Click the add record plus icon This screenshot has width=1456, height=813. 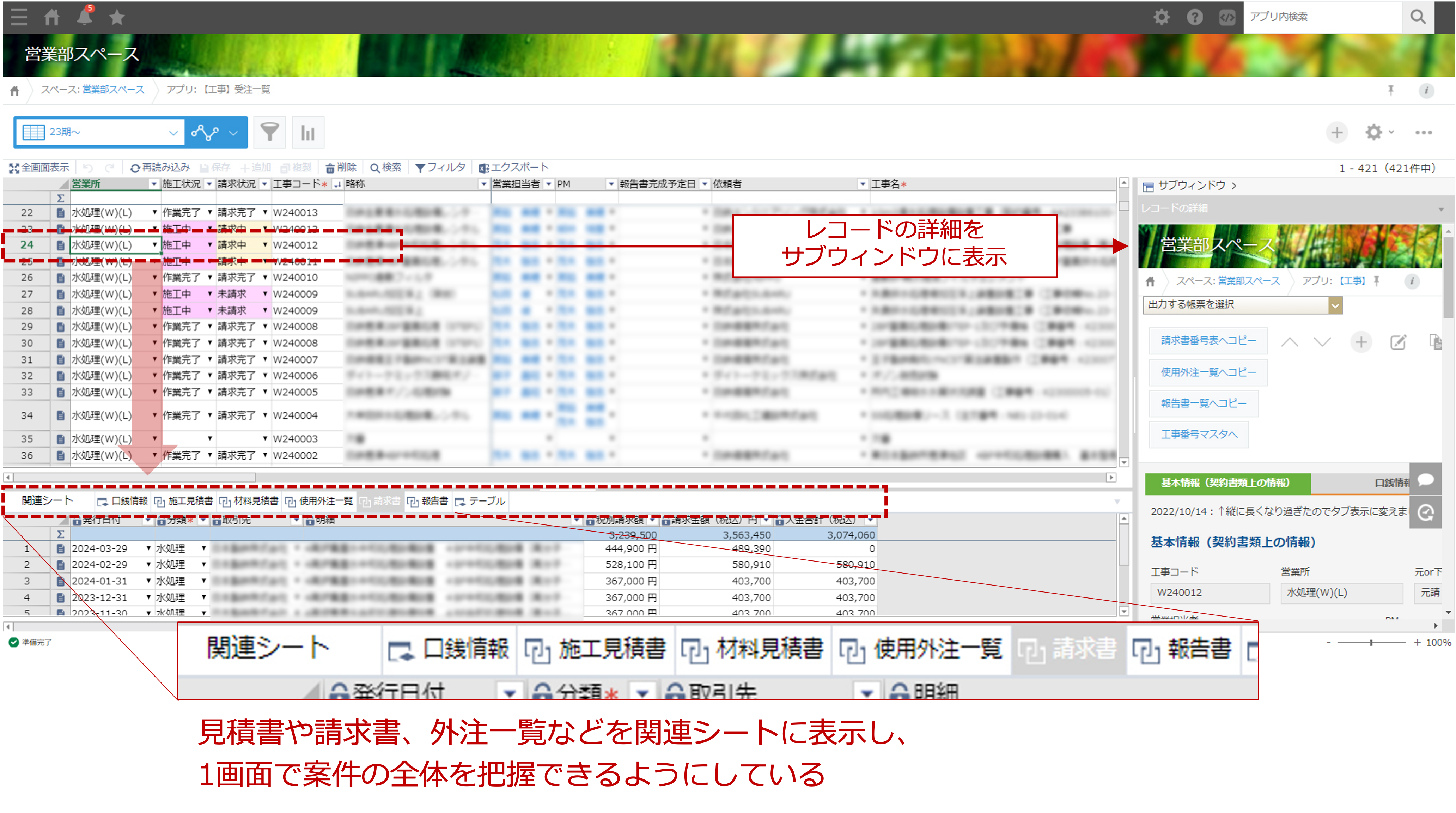pos(1337,133)
